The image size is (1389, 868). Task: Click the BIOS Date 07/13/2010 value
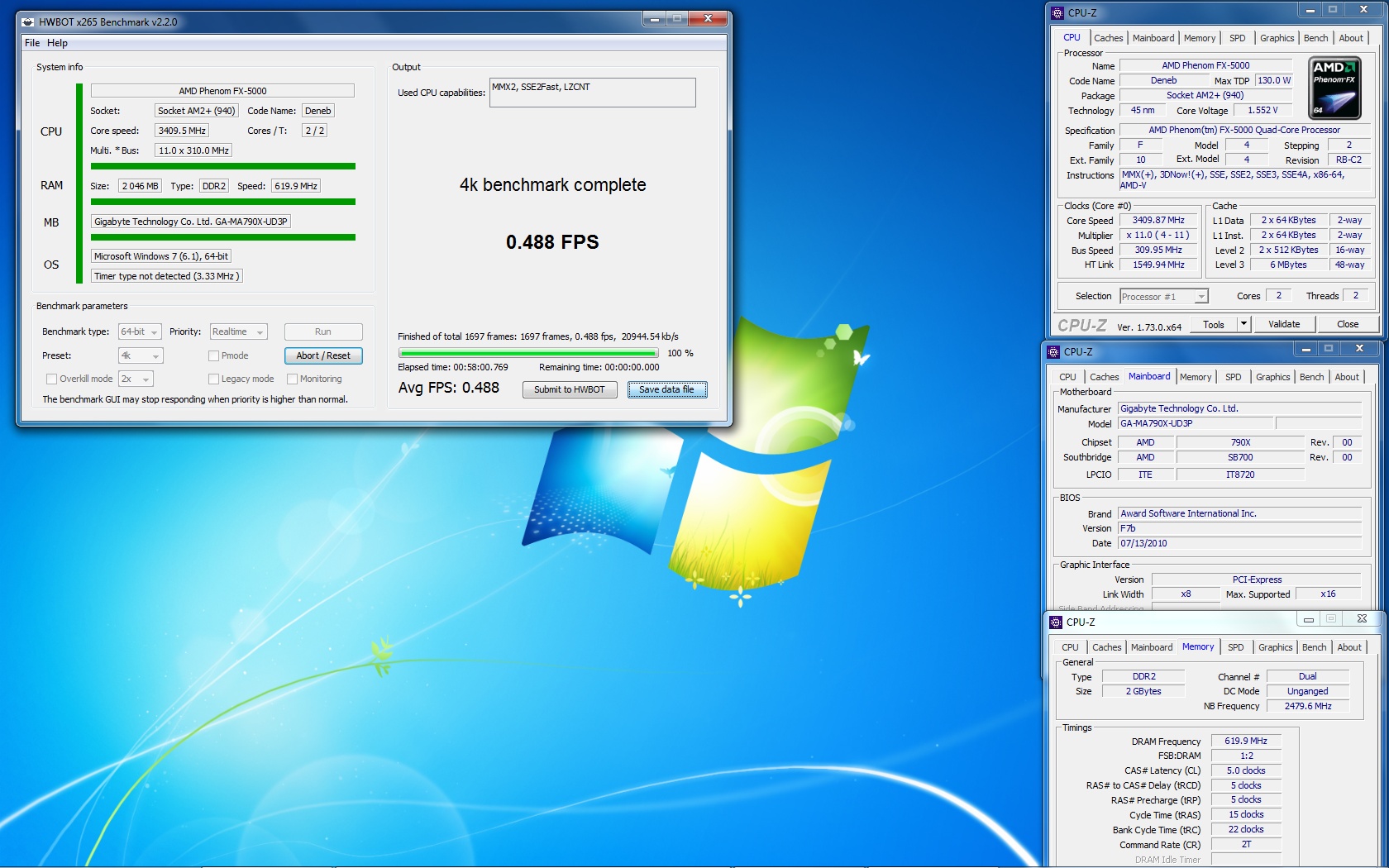point(1239,543)
